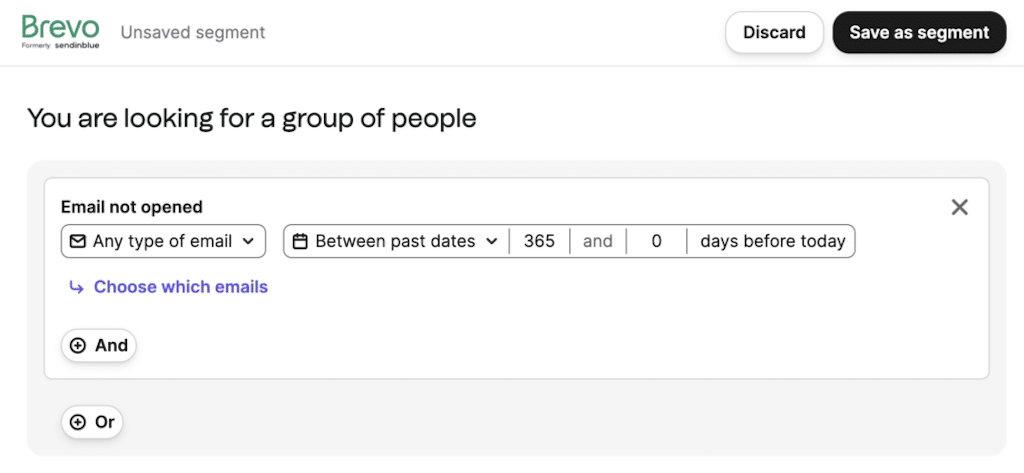Focus the 0 days input field
Viewport: 1024px width, 473px height.
[656, 241]
